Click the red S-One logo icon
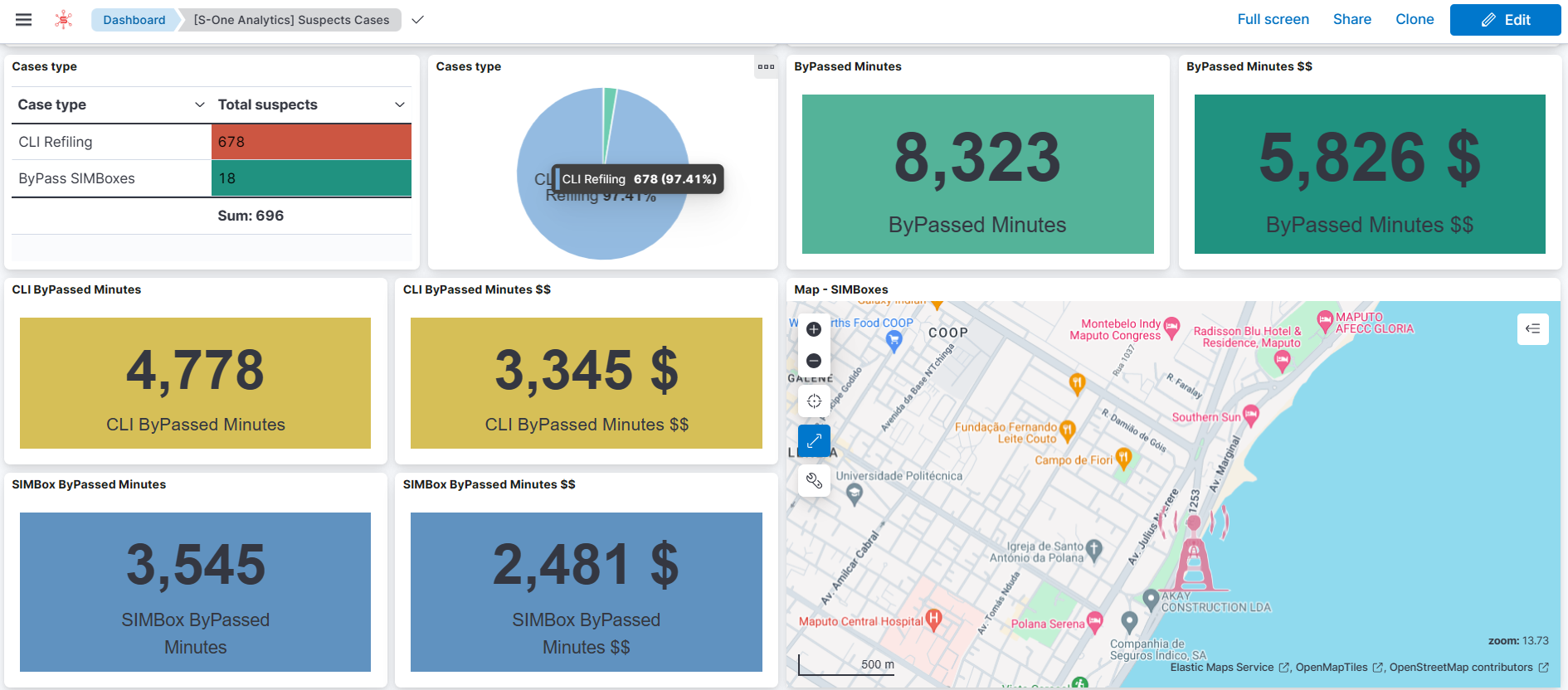This screenshot has width=1568, height=690. tap(63, 19)
